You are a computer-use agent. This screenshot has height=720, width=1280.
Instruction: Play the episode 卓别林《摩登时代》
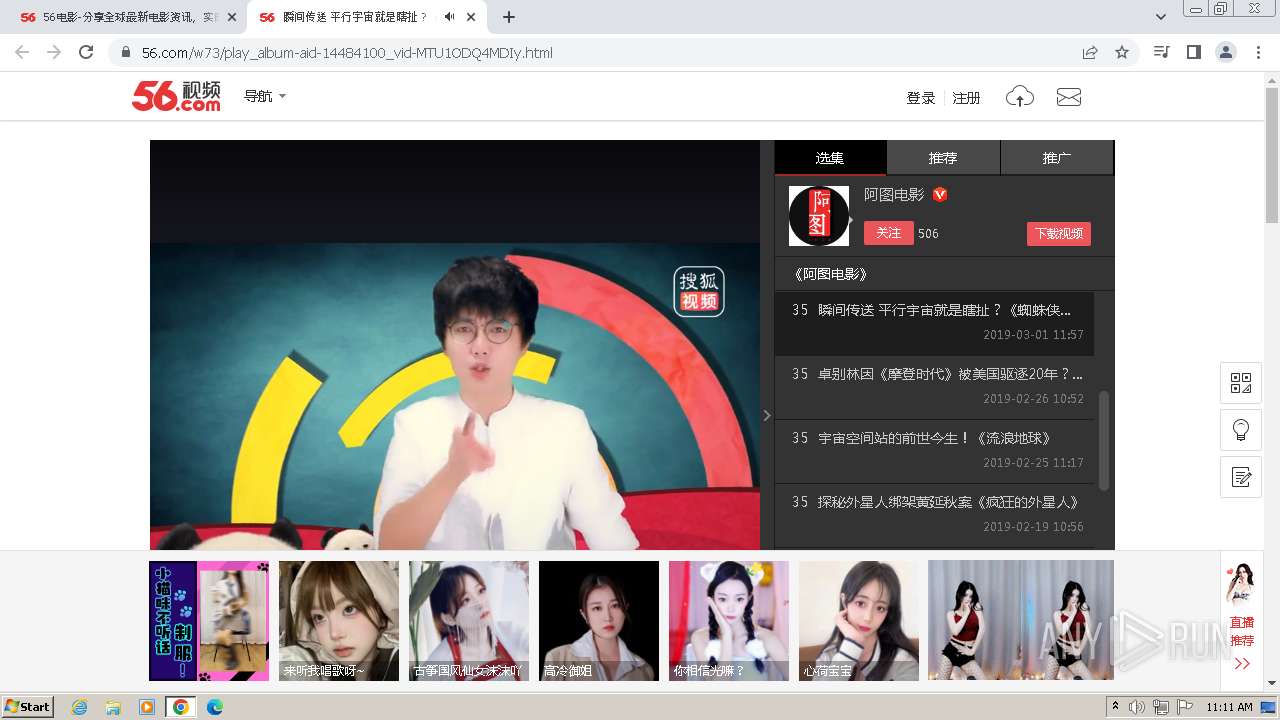coord(934,387)
